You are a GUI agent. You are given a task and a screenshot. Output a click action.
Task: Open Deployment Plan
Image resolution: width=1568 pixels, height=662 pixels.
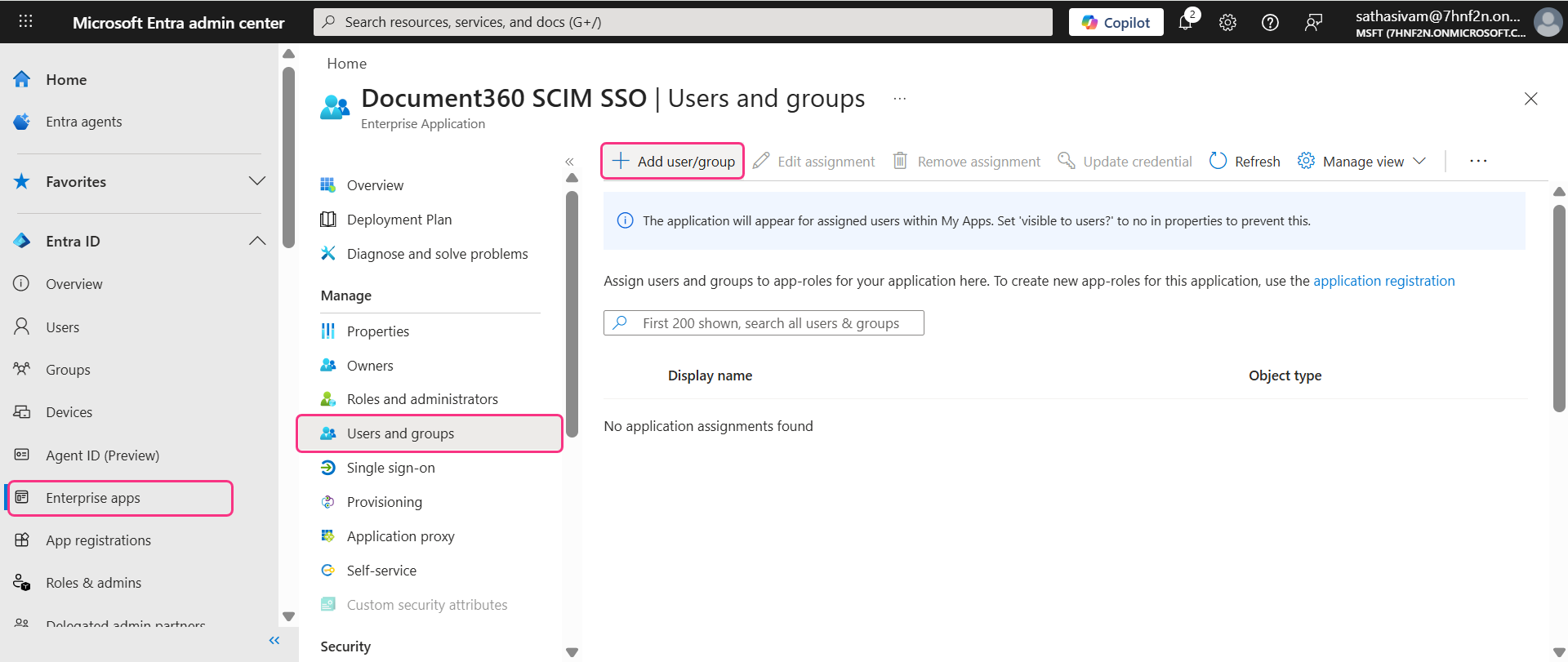tap(399, 220)
